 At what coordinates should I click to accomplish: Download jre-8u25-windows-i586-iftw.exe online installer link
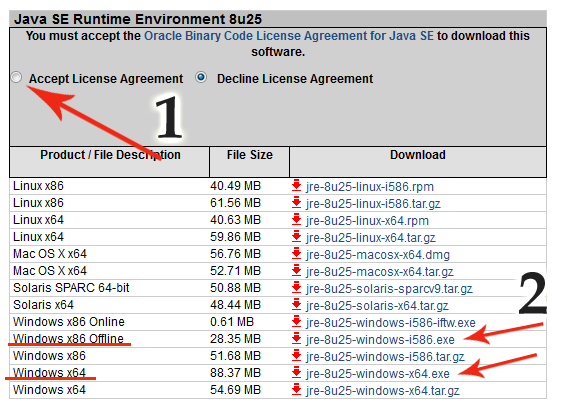(391, 323)
